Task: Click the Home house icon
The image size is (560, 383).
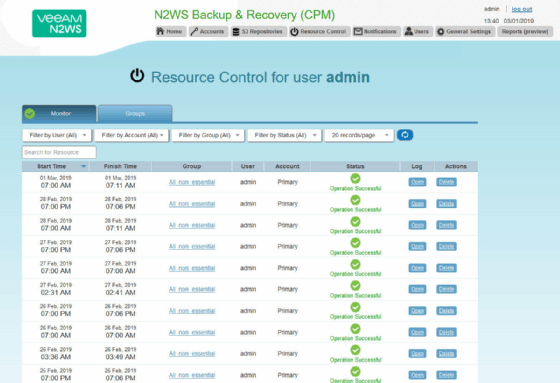Action: [x=160, y=31]
